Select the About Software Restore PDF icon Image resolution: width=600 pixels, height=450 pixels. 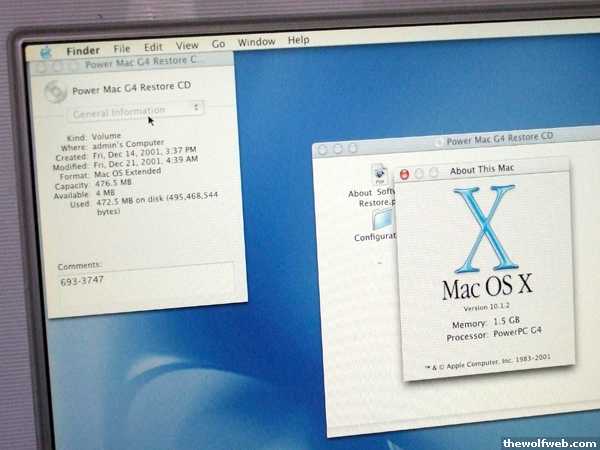(x=378, y=173)
